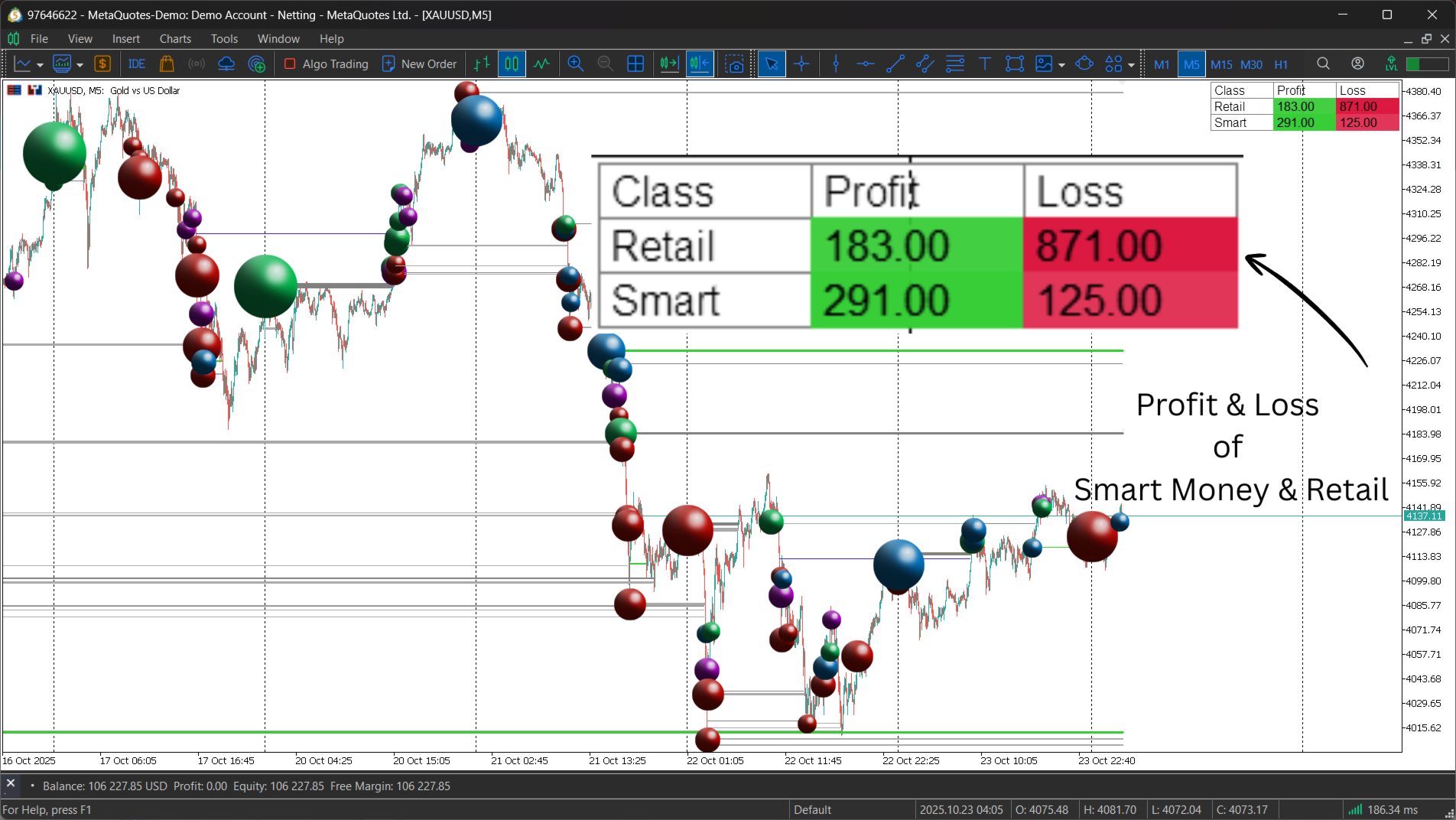Open the VPS cloud hosting icon
1456x820 pixels.
point(226,64)
